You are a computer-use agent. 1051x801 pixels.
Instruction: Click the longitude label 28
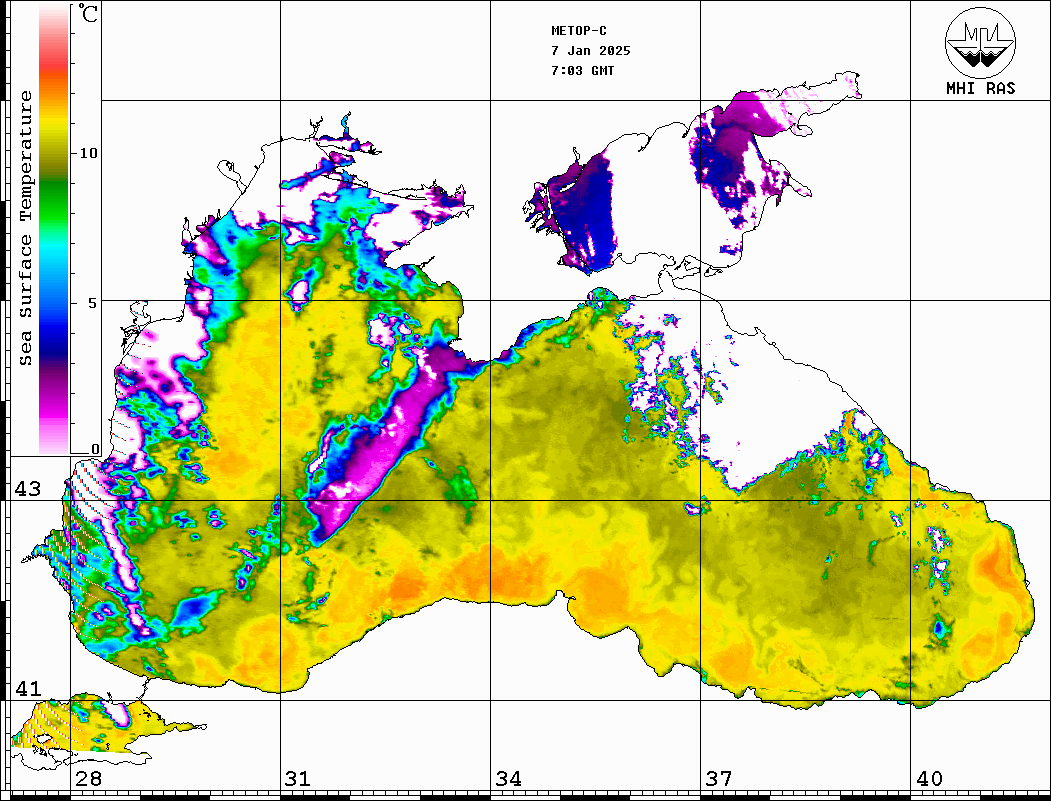(88, 779)
